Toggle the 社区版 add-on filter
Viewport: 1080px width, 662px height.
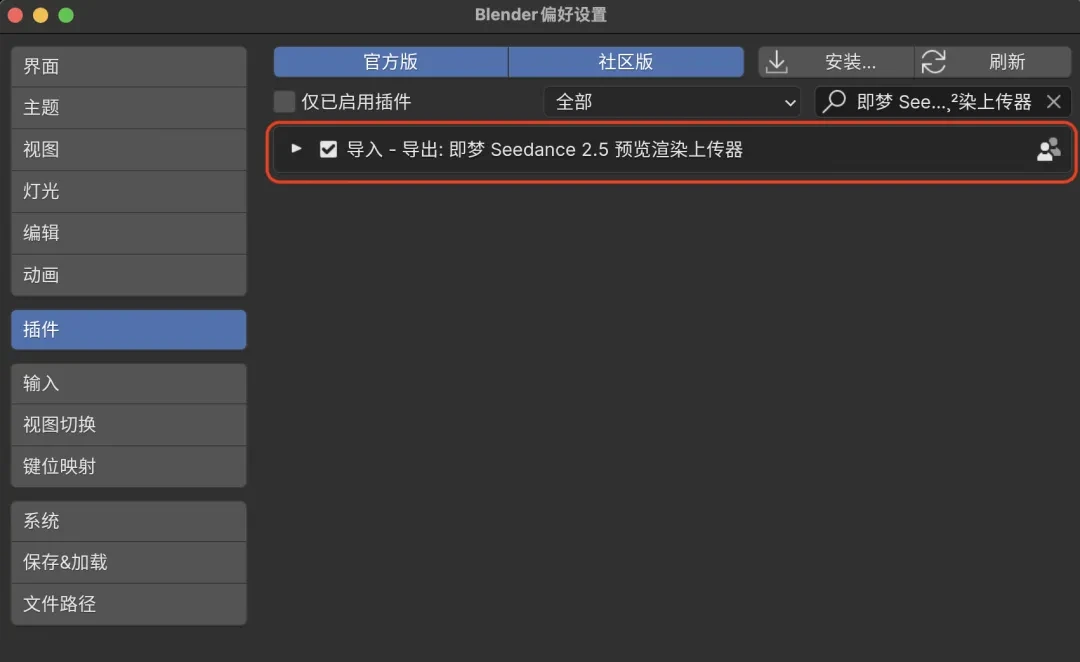[x=626, y=62]
